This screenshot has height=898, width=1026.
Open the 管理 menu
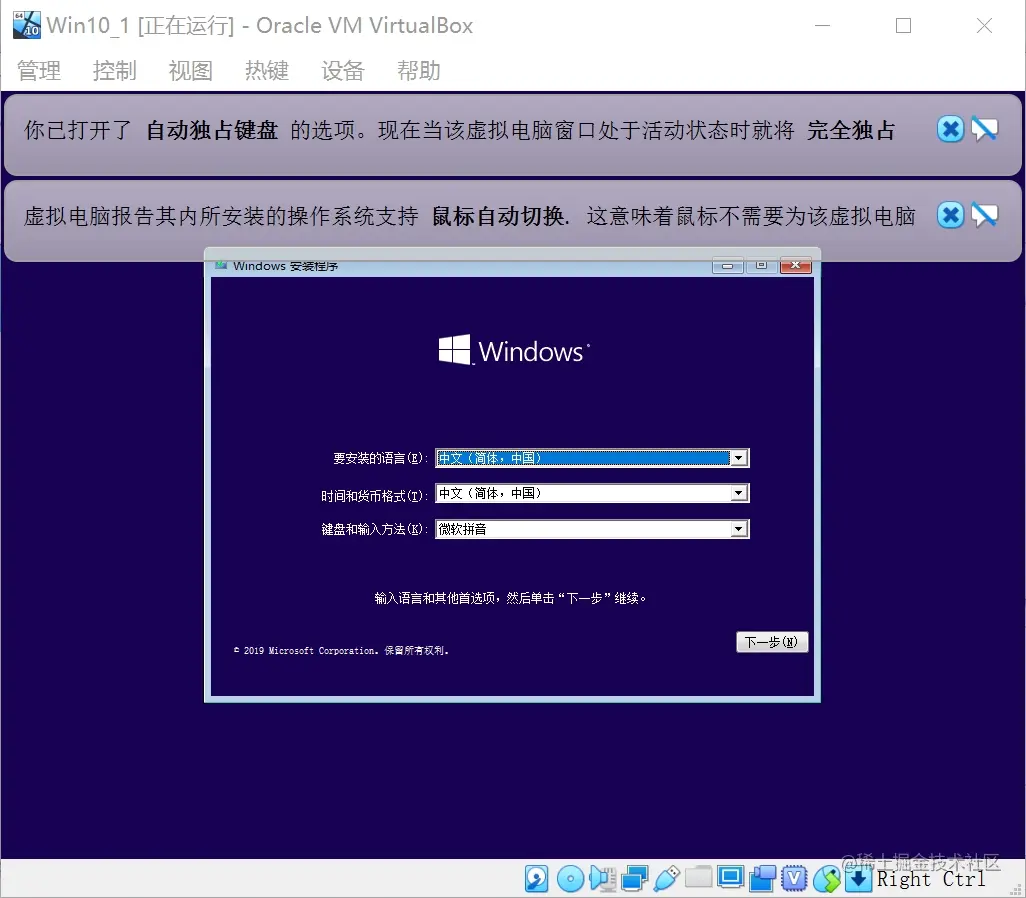pyautogui.click(x=39, y=70)
